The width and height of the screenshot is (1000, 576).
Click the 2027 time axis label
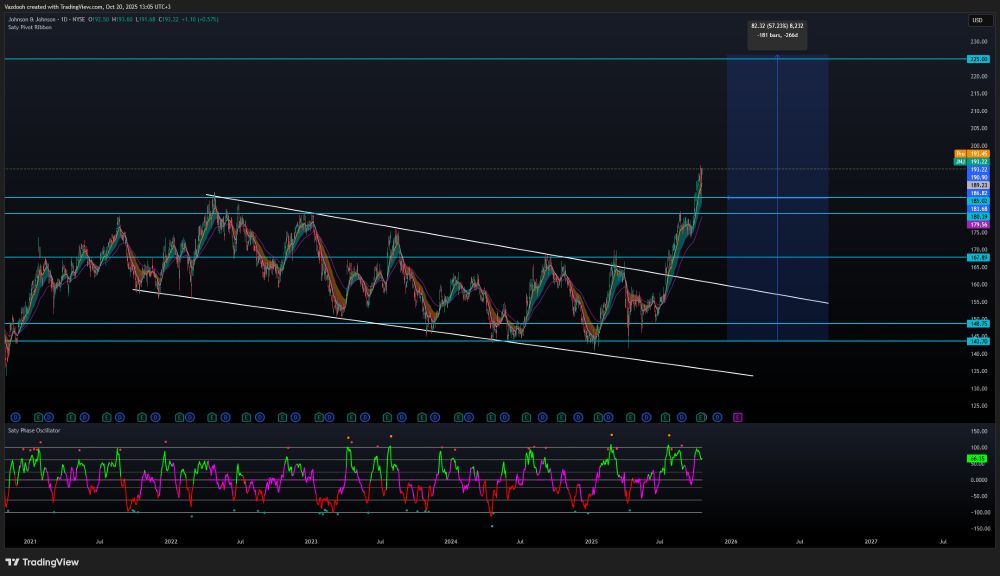pos(871,542)
